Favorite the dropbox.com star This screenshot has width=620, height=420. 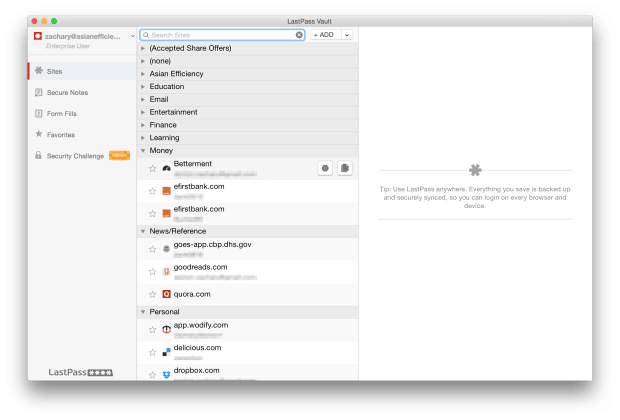152,375
